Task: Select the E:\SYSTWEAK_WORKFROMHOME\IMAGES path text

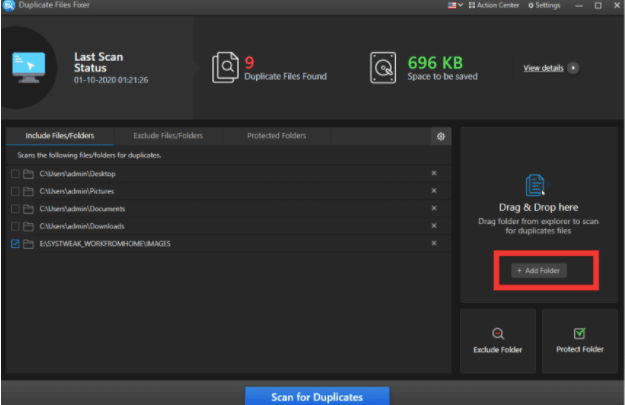Action: click(x=105, y=244)
